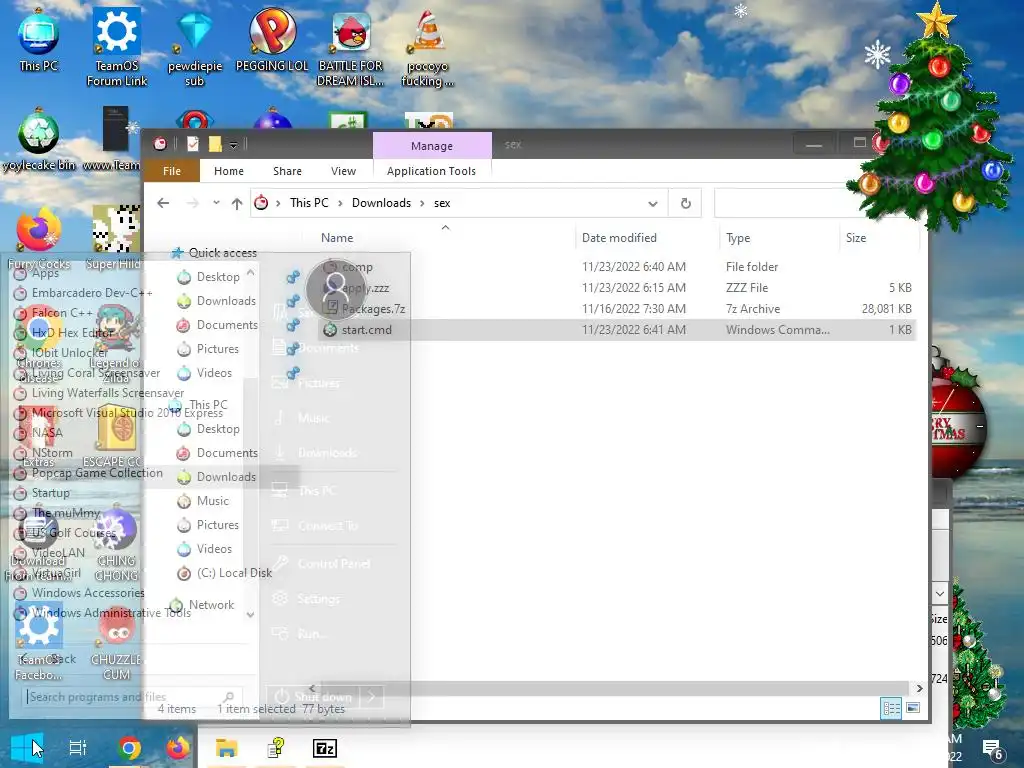1024x768 pixels.
Task: Click Search programs and files box in Start menu
Action: point(131,697)
